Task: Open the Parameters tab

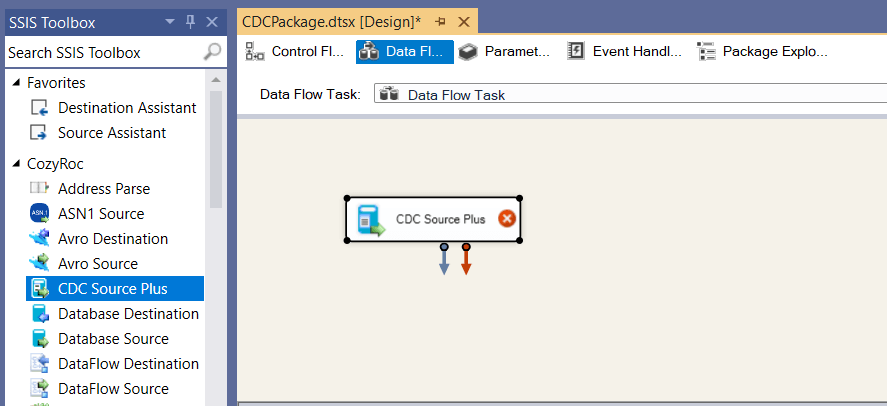Action: pyautogui.click(x=505, y=51)
